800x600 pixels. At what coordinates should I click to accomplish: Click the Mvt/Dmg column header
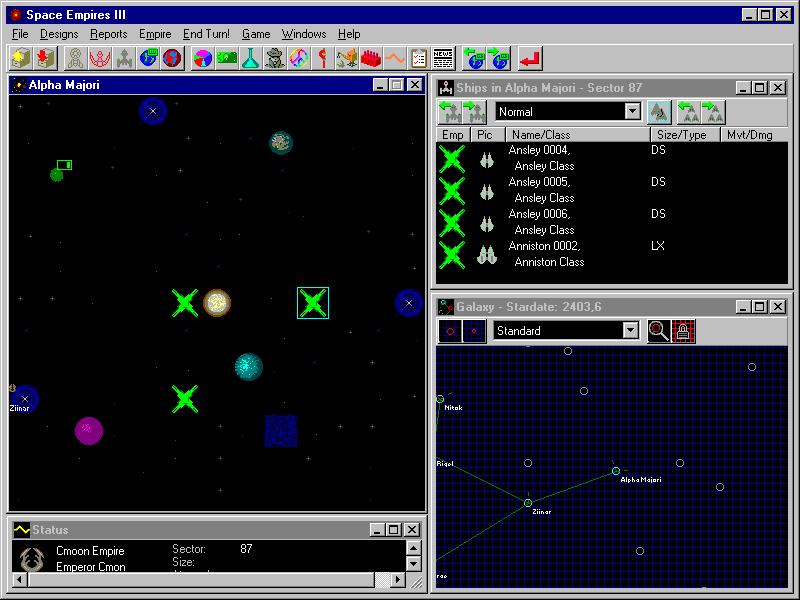click(754, 135)
